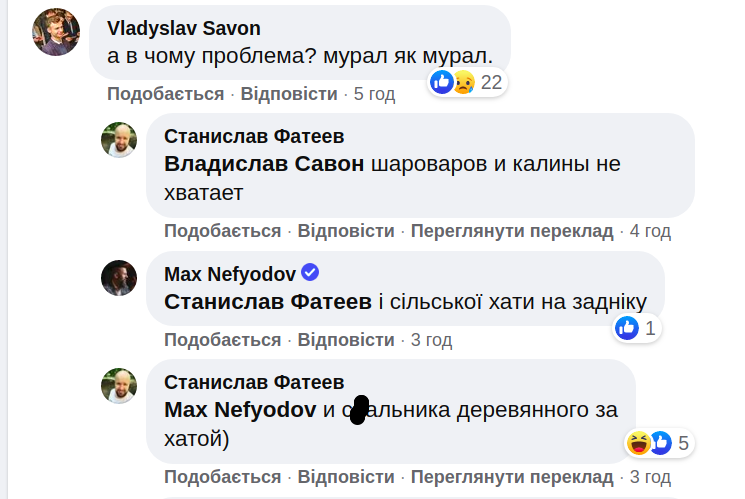Like Vladyslav Savon's comment with Подобається

(x=165, y=94)
